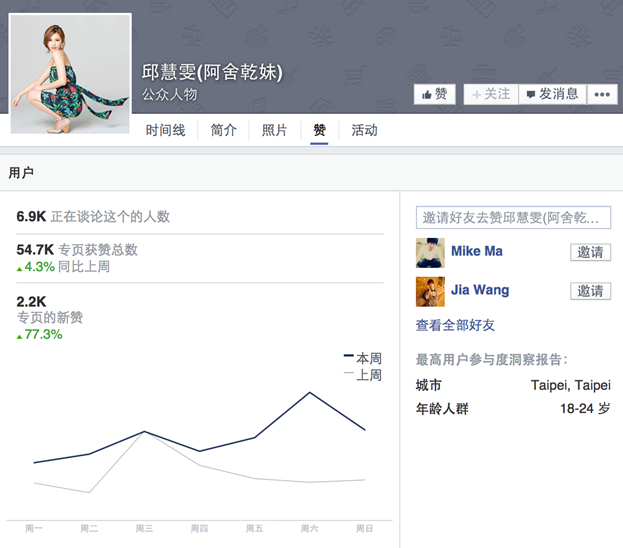Click Jia Wang's avatar thumbnail

click(x=430, y=292)
